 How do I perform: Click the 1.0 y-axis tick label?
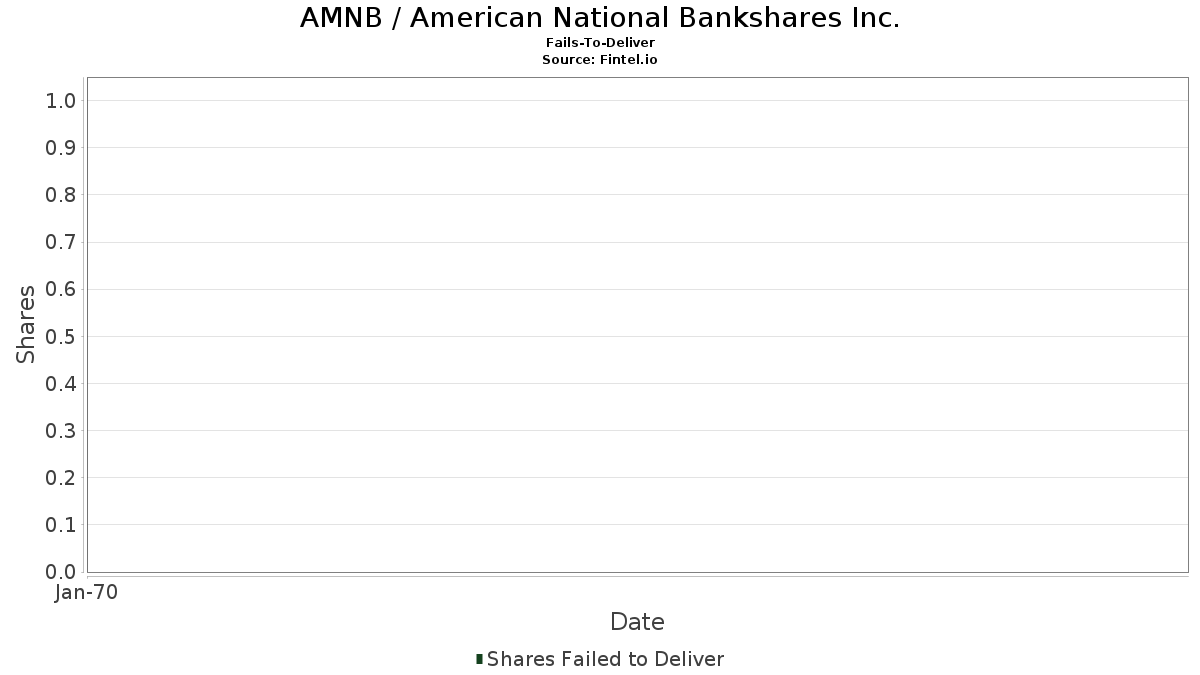pyautogui.click(x=60, y=101)
